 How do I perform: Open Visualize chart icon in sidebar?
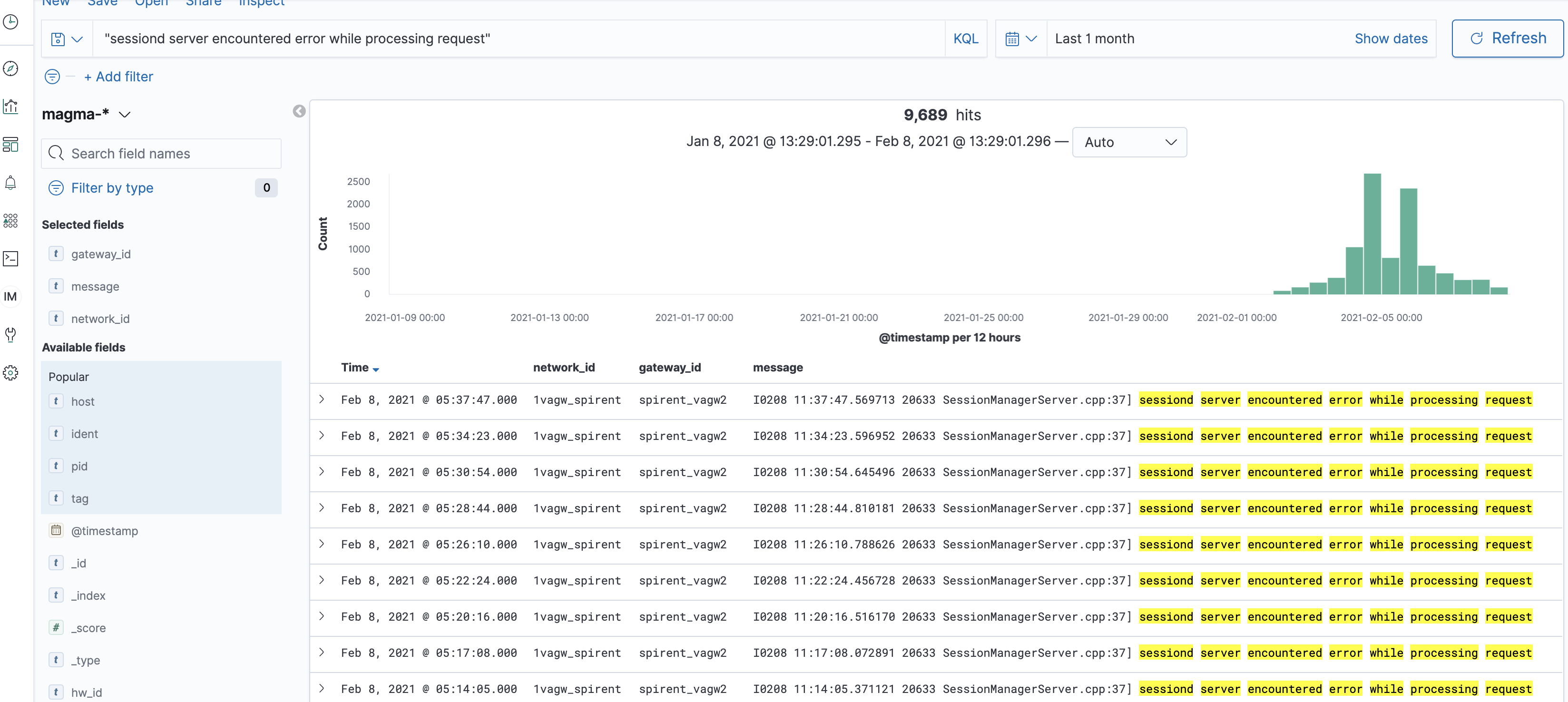10,107
